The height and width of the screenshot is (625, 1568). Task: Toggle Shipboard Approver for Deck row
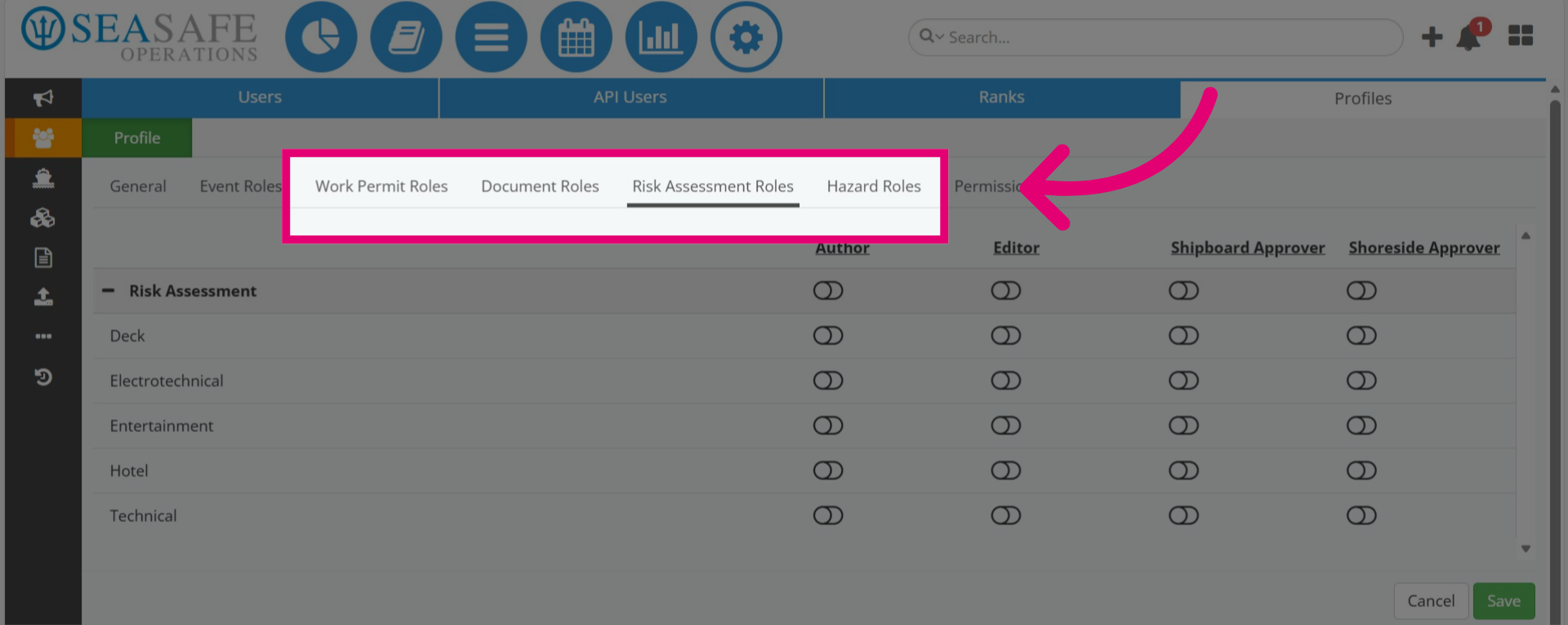pos(1183,336)
